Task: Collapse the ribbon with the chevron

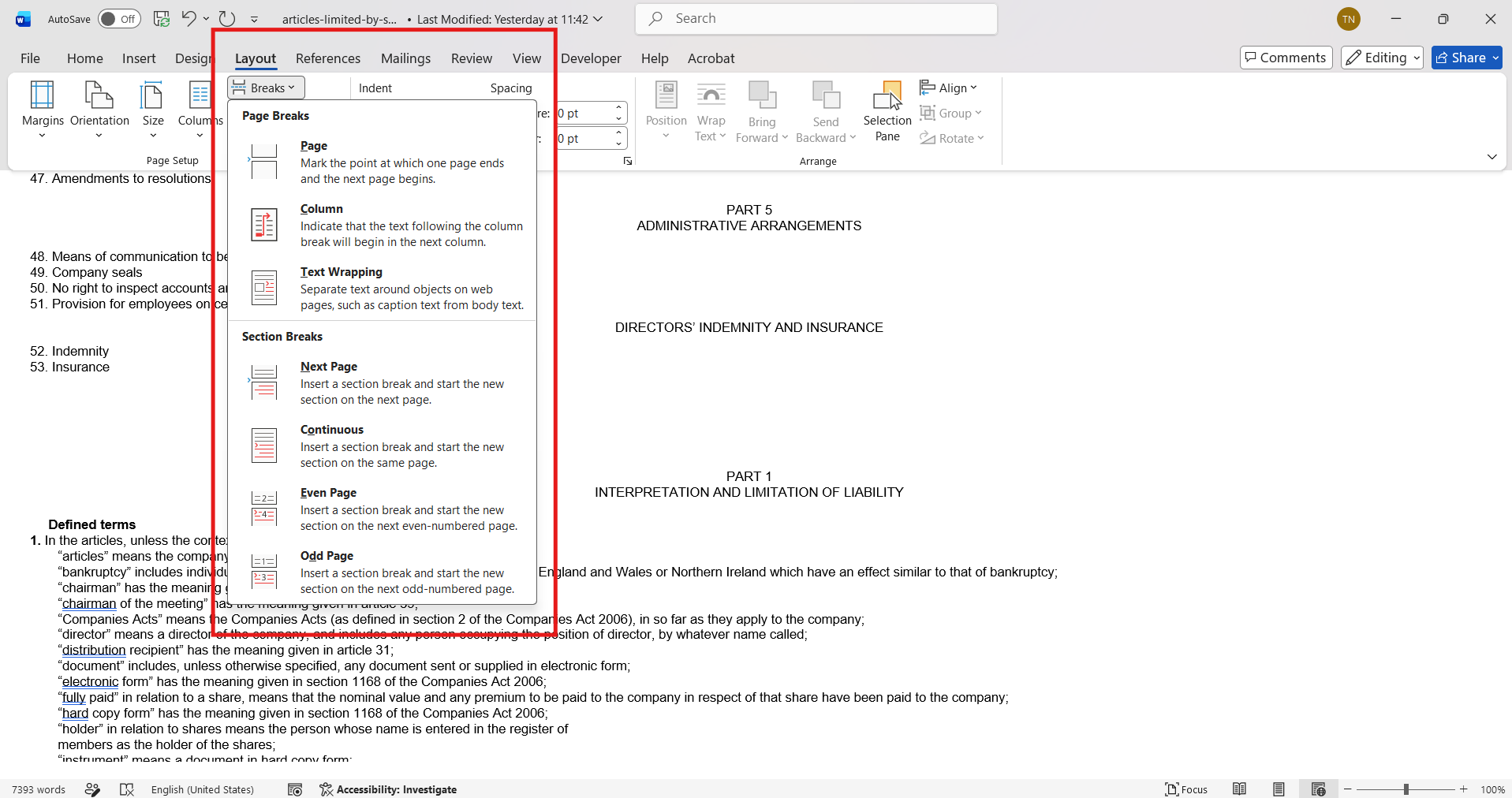Action: (x=1492, y=157)
